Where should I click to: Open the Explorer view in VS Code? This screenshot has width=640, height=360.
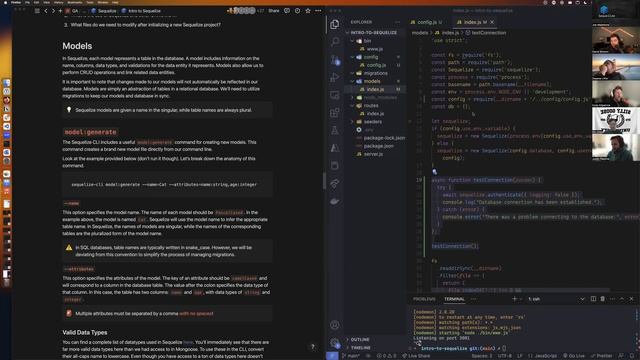coord(335,24)
